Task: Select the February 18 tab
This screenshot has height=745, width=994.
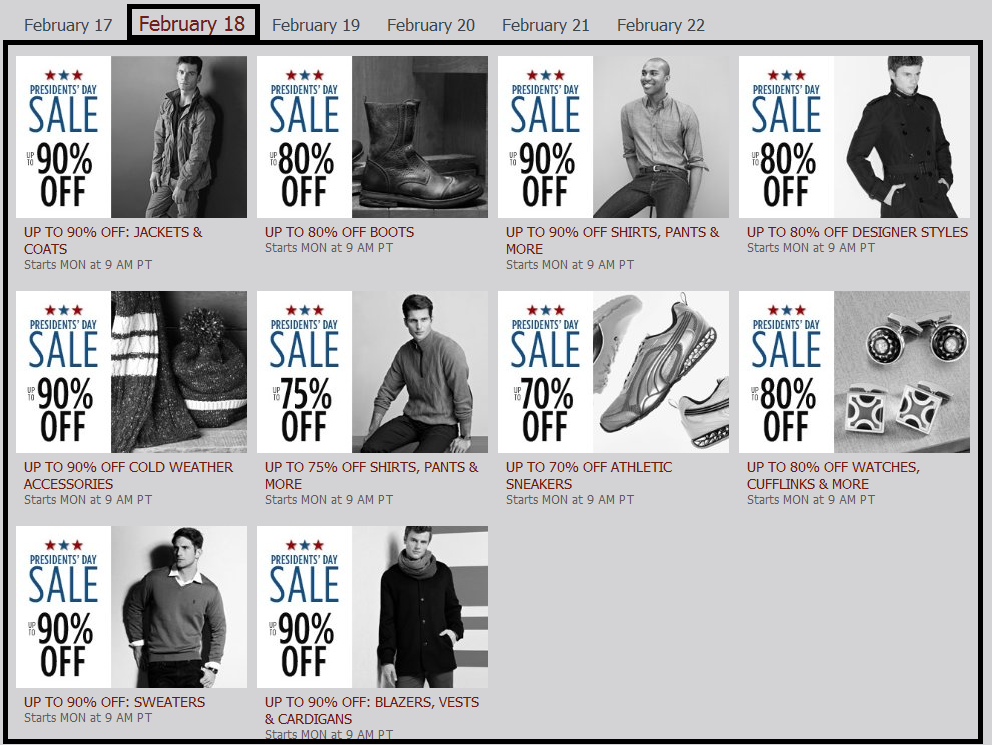Action: (192, 24)
